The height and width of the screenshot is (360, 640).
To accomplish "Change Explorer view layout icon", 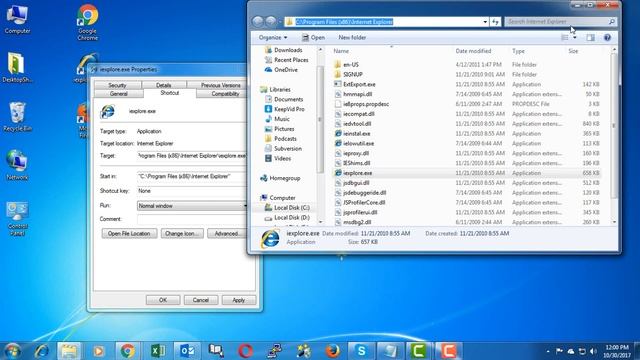I will 565,38.
